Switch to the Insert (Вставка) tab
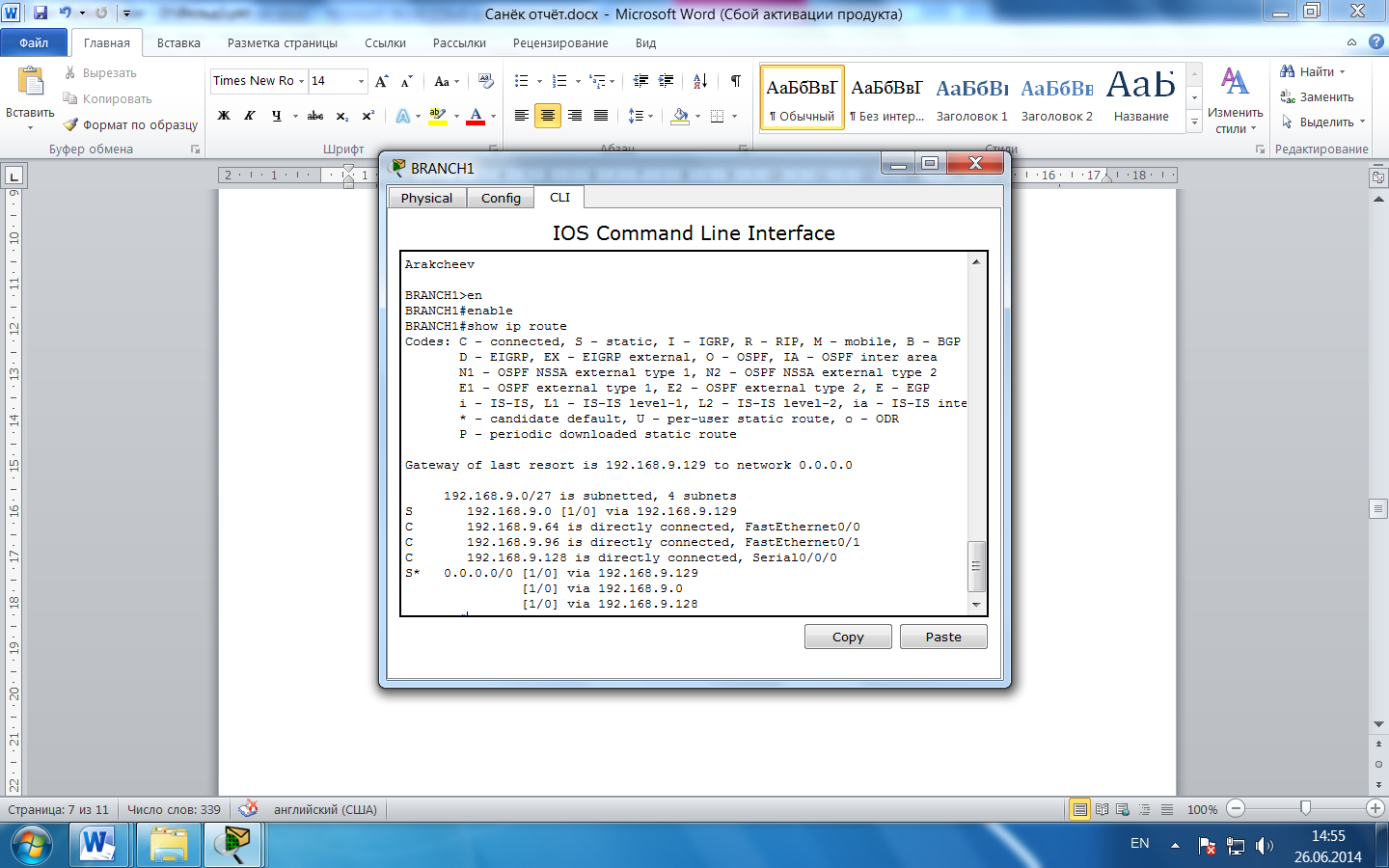 point(178,42)
